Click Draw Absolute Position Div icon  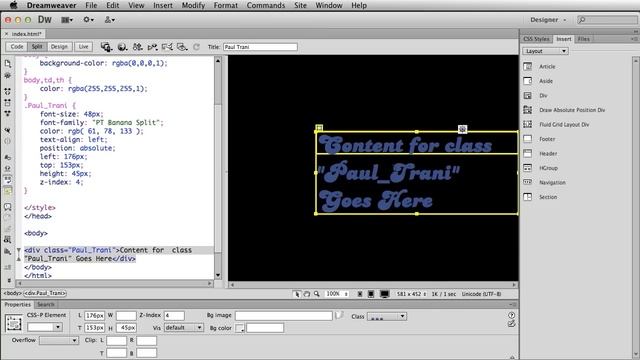528,110
